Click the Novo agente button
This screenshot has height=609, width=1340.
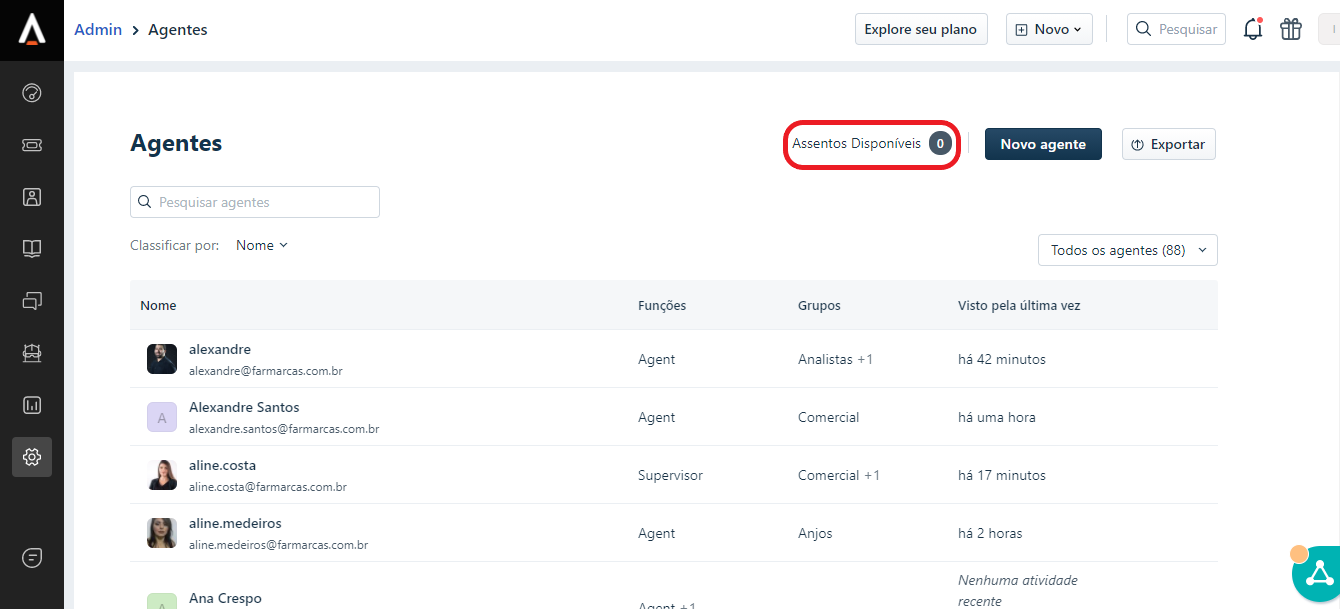click(x=1042, y=144)
